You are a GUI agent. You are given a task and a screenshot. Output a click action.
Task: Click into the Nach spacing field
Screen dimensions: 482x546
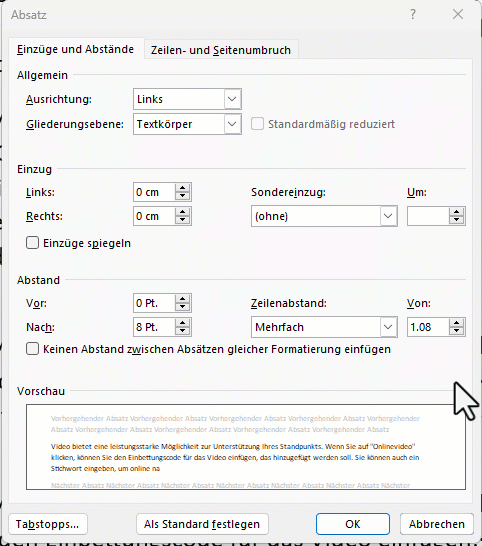point(154,327)
